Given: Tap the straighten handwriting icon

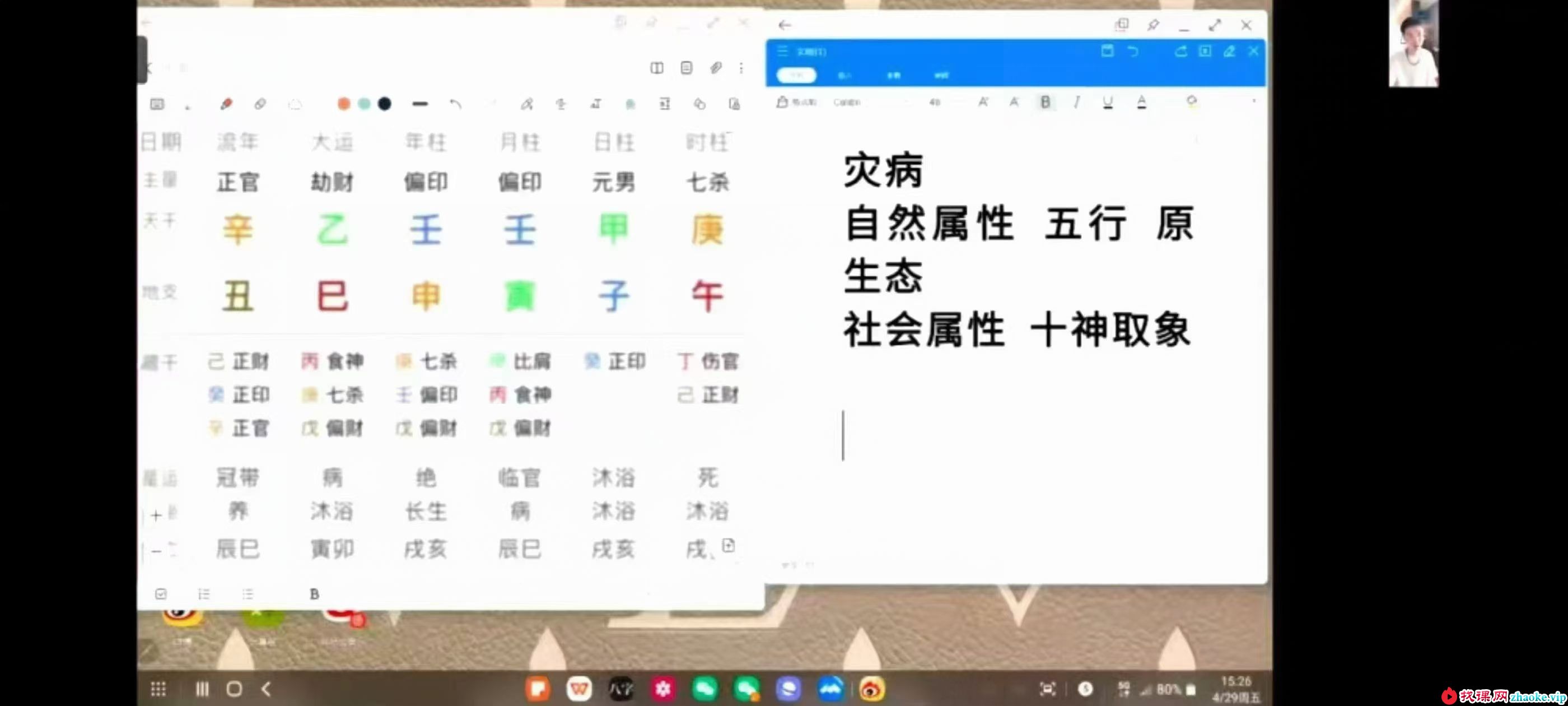Looking at the screenshot, I should 561,104.
